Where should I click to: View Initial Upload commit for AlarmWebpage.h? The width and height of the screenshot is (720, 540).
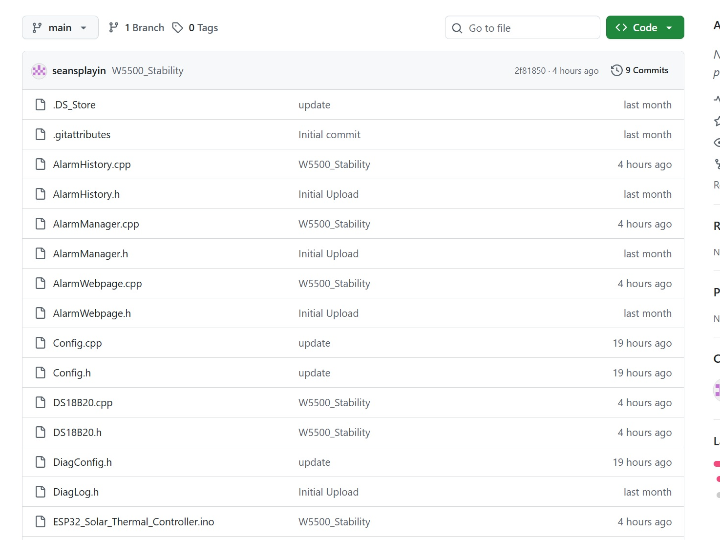tap(328, 313)
